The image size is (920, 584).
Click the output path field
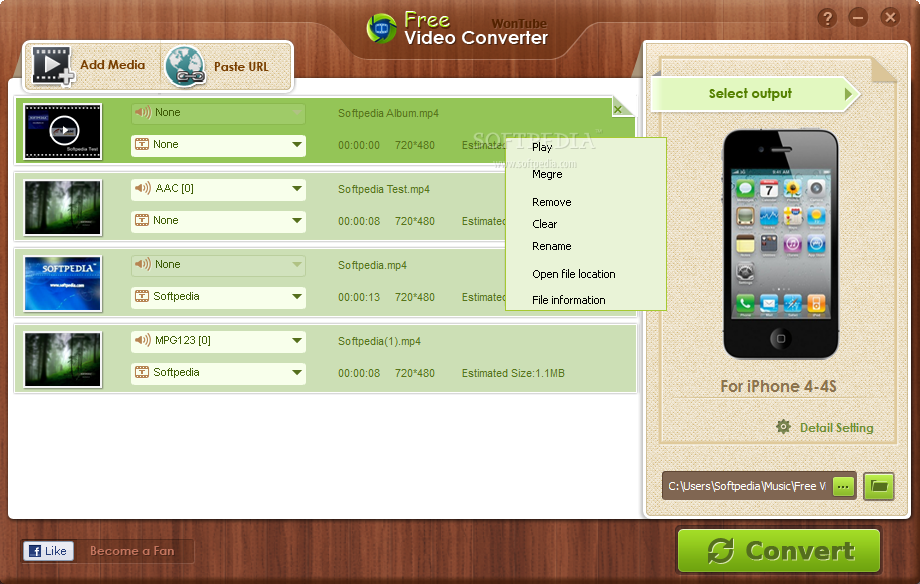point(746,486)
